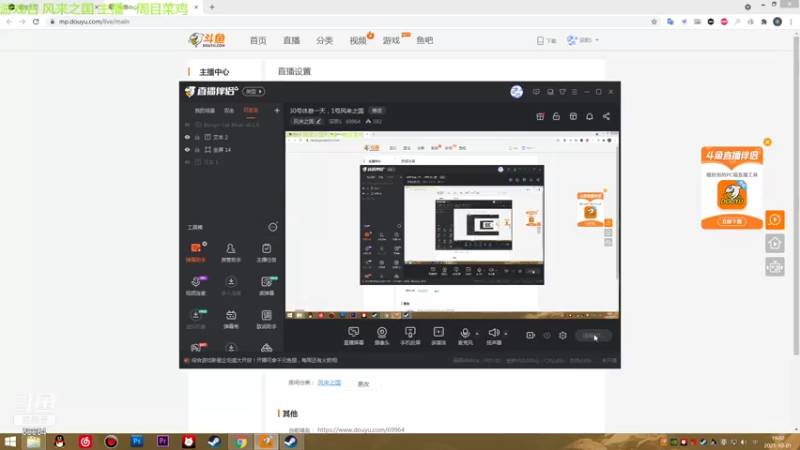This screenshot has height=450, width=800.
Task: Click the start streaming button in companion
Action: click(x=593, y=335)
